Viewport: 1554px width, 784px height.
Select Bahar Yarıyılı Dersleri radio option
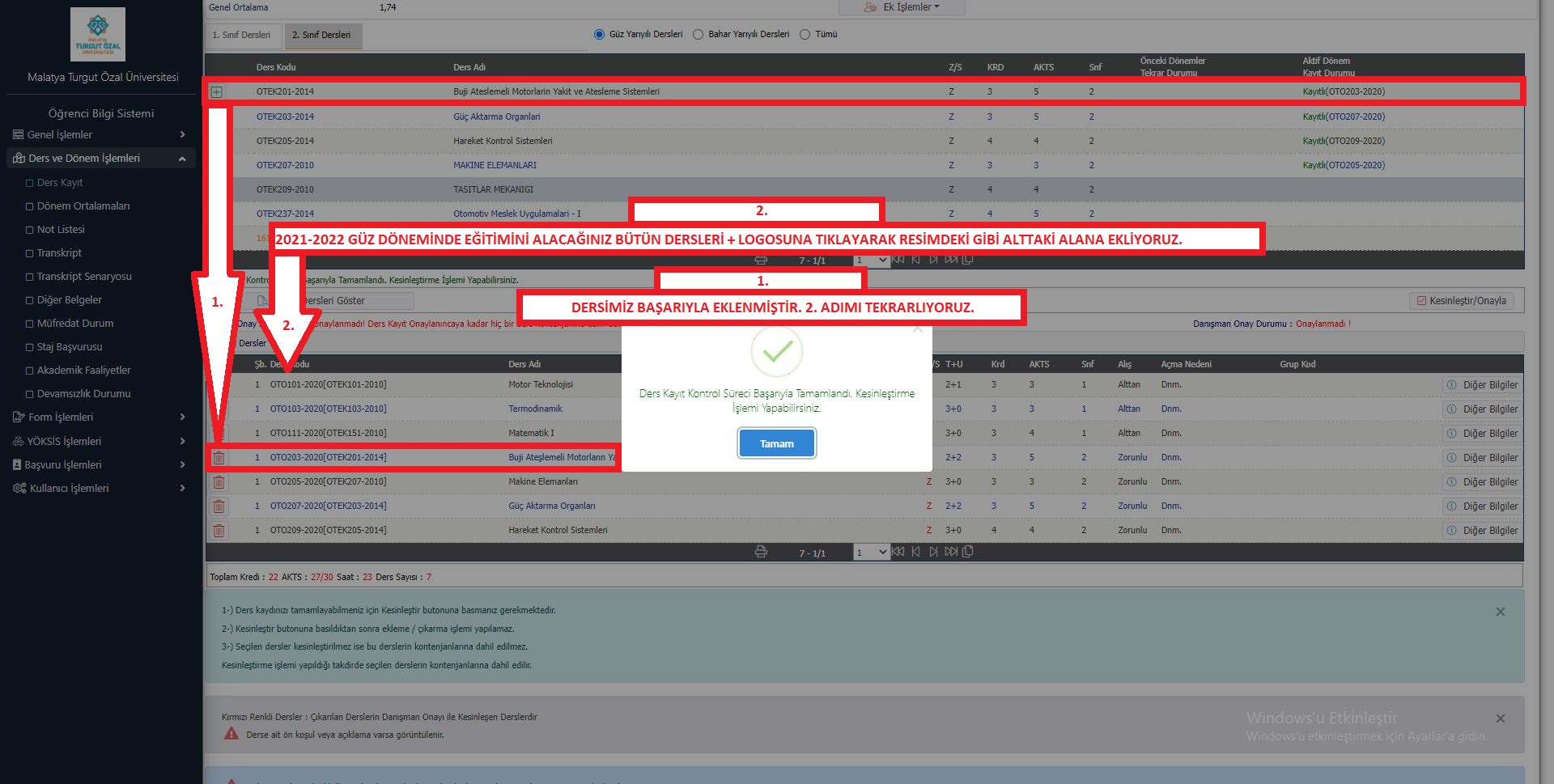[698, 35]
